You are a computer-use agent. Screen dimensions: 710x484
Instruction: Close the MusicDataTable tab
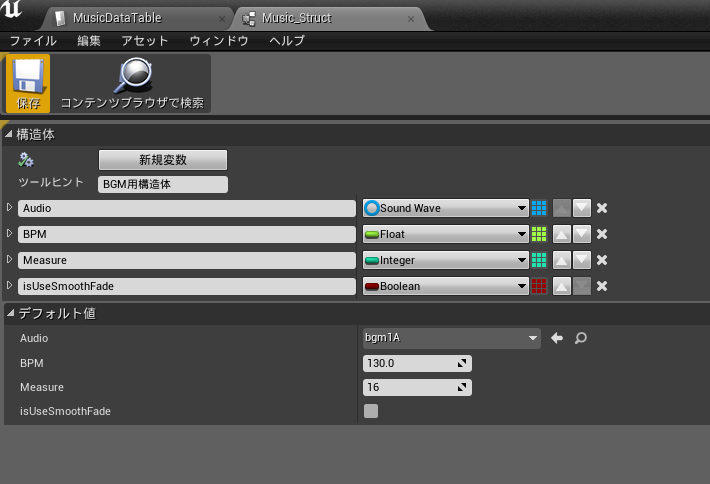point(222,19)
